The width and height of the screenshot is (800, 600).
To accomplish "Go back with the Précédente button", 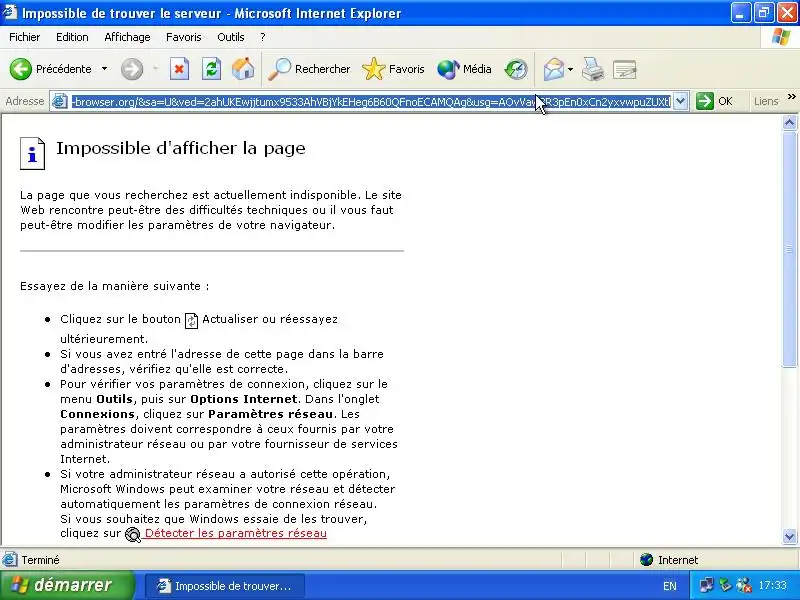I will [x=51, y=69].
